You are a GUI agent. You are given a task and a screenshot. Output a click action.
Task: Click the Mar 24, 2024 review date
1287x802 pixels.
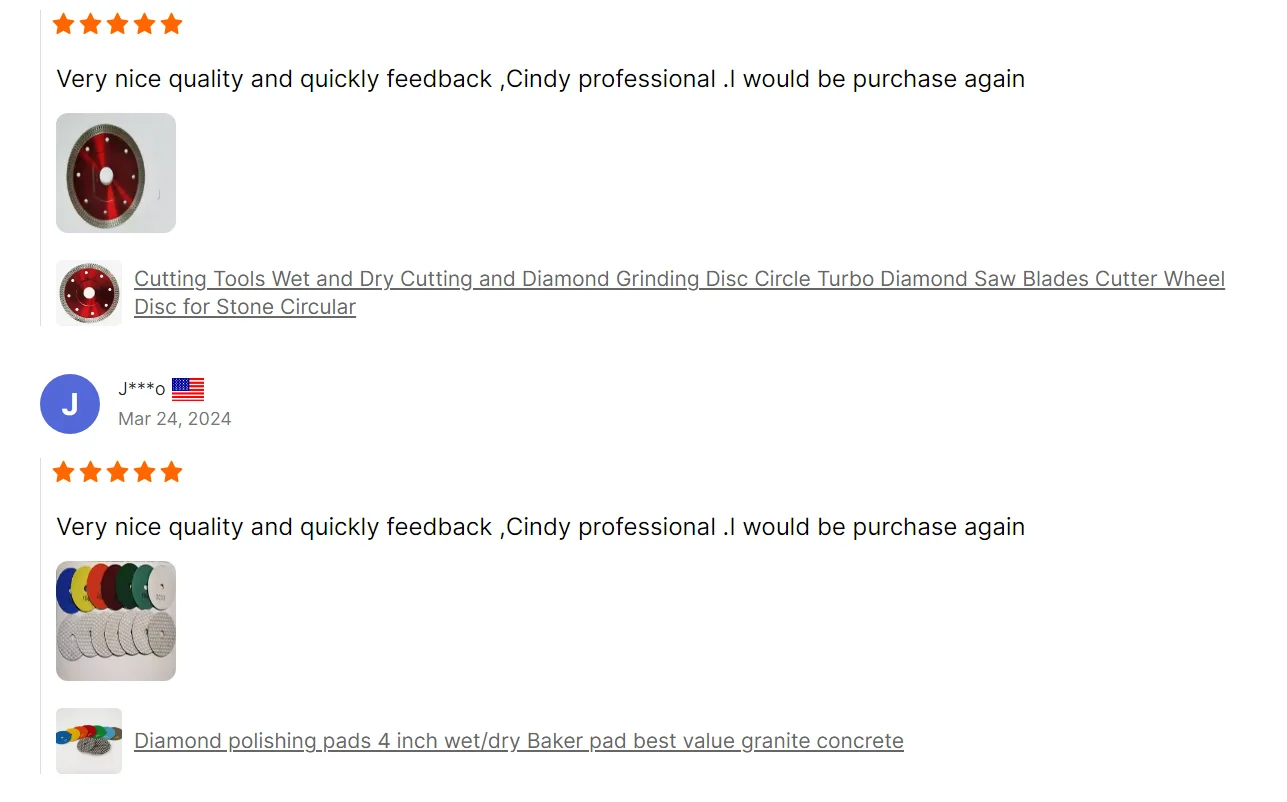pos(175,419)
